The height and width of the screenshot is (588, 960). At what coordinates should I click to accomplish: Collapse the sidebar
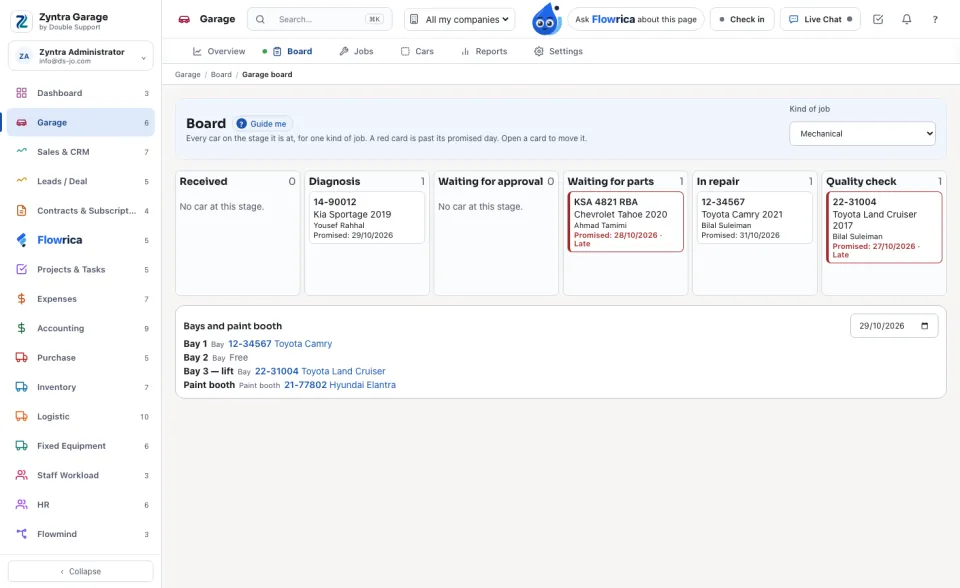(81, 571)
